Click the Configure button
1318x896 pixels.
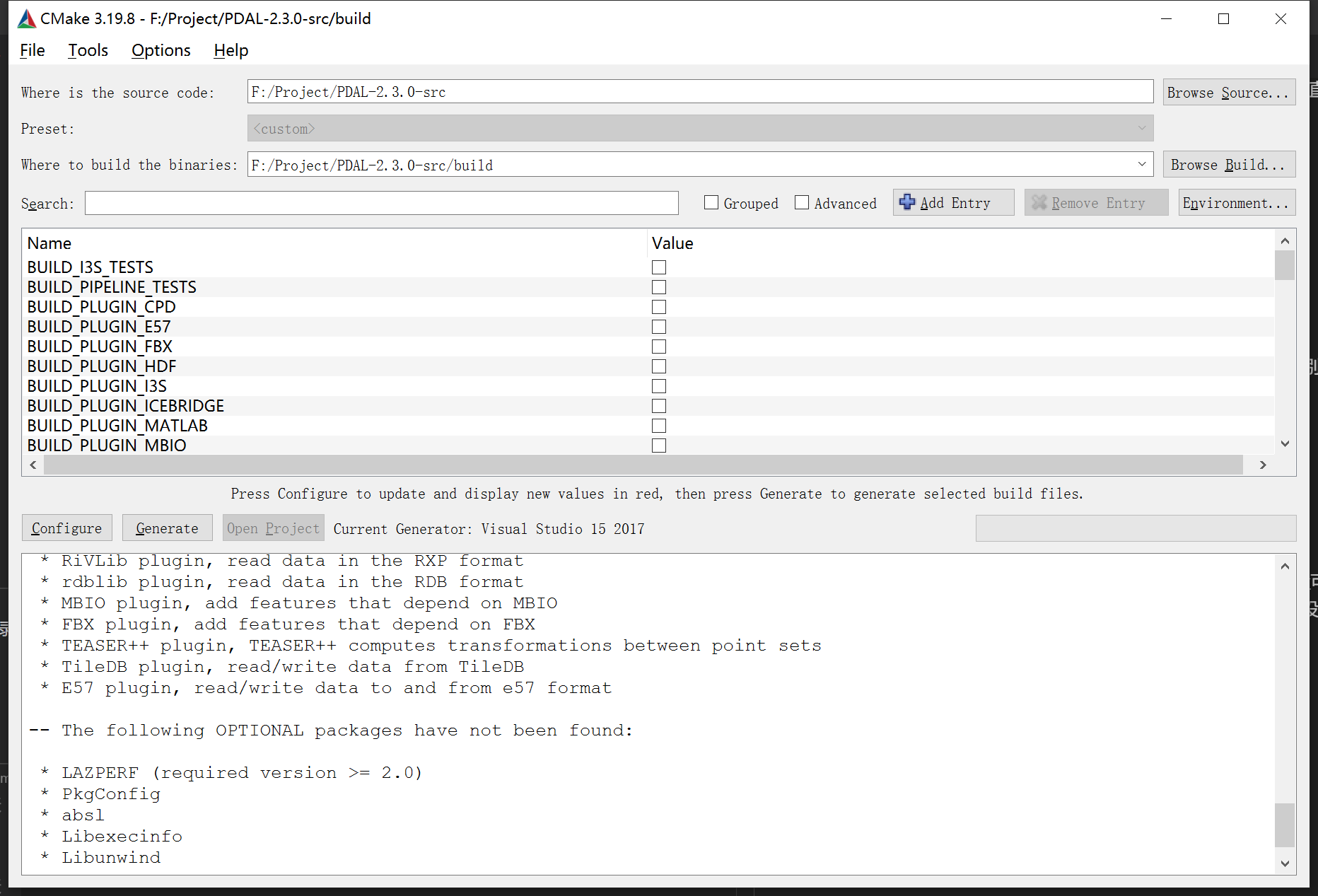point(67,528)
